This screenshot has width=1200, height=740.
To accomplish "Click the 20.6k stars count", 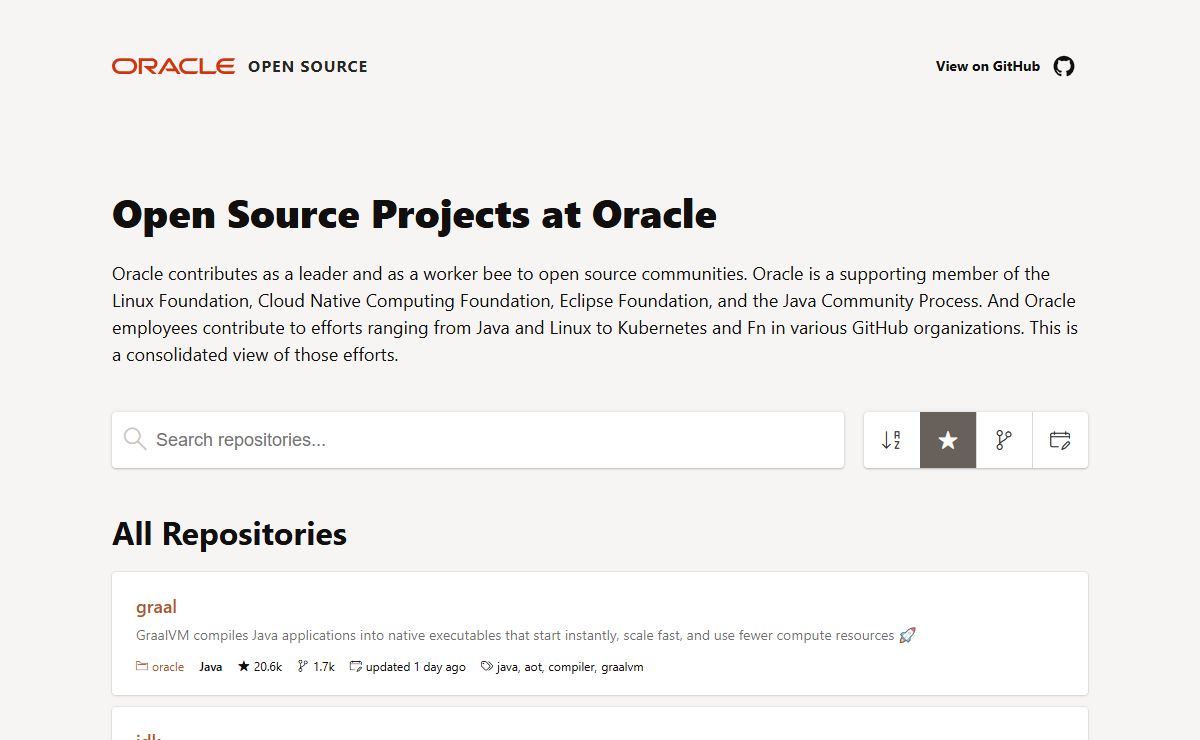I will 268,667.
